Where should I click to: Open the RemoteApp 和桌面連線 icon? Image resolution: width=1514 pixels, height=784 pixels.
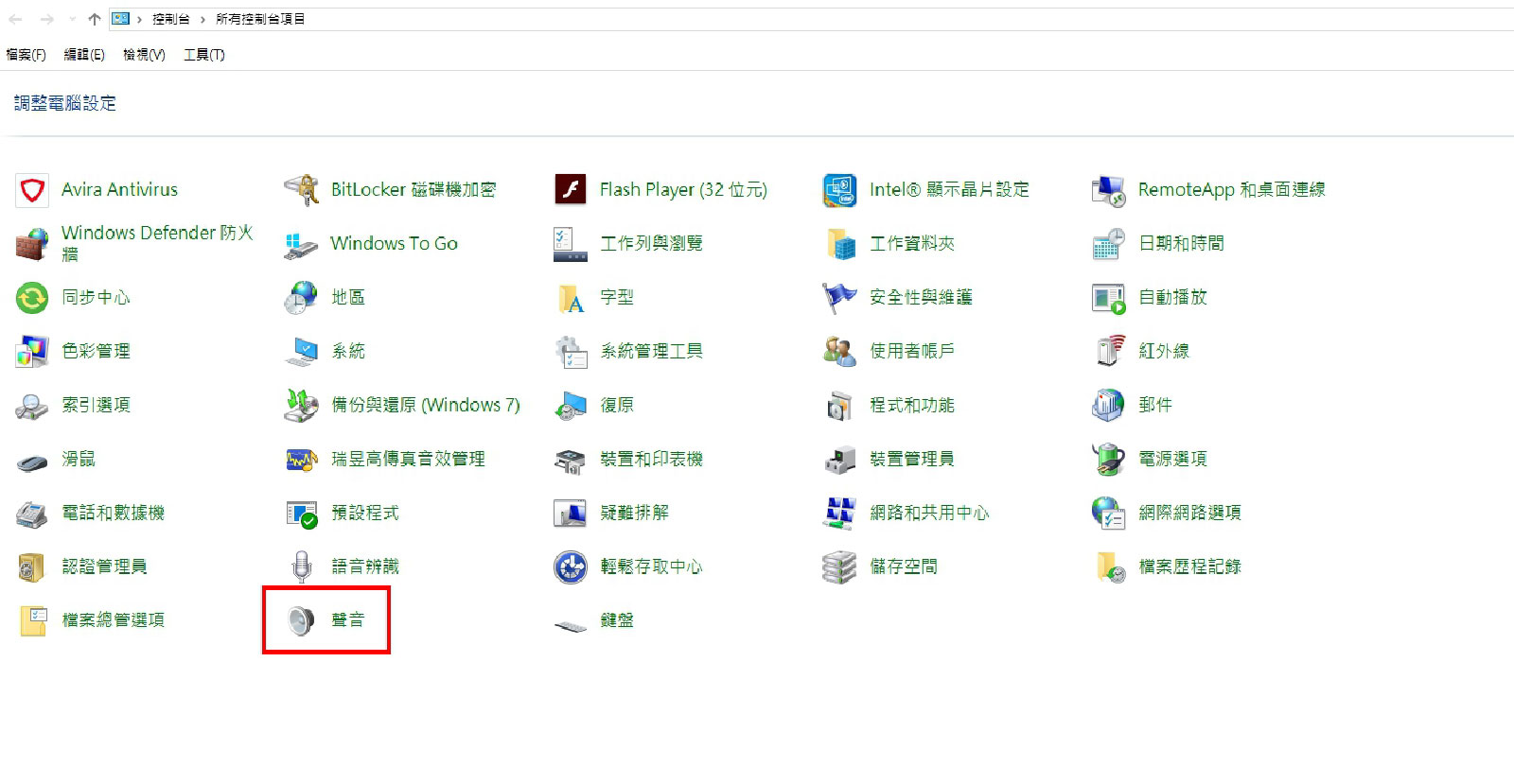point(1108,190)
